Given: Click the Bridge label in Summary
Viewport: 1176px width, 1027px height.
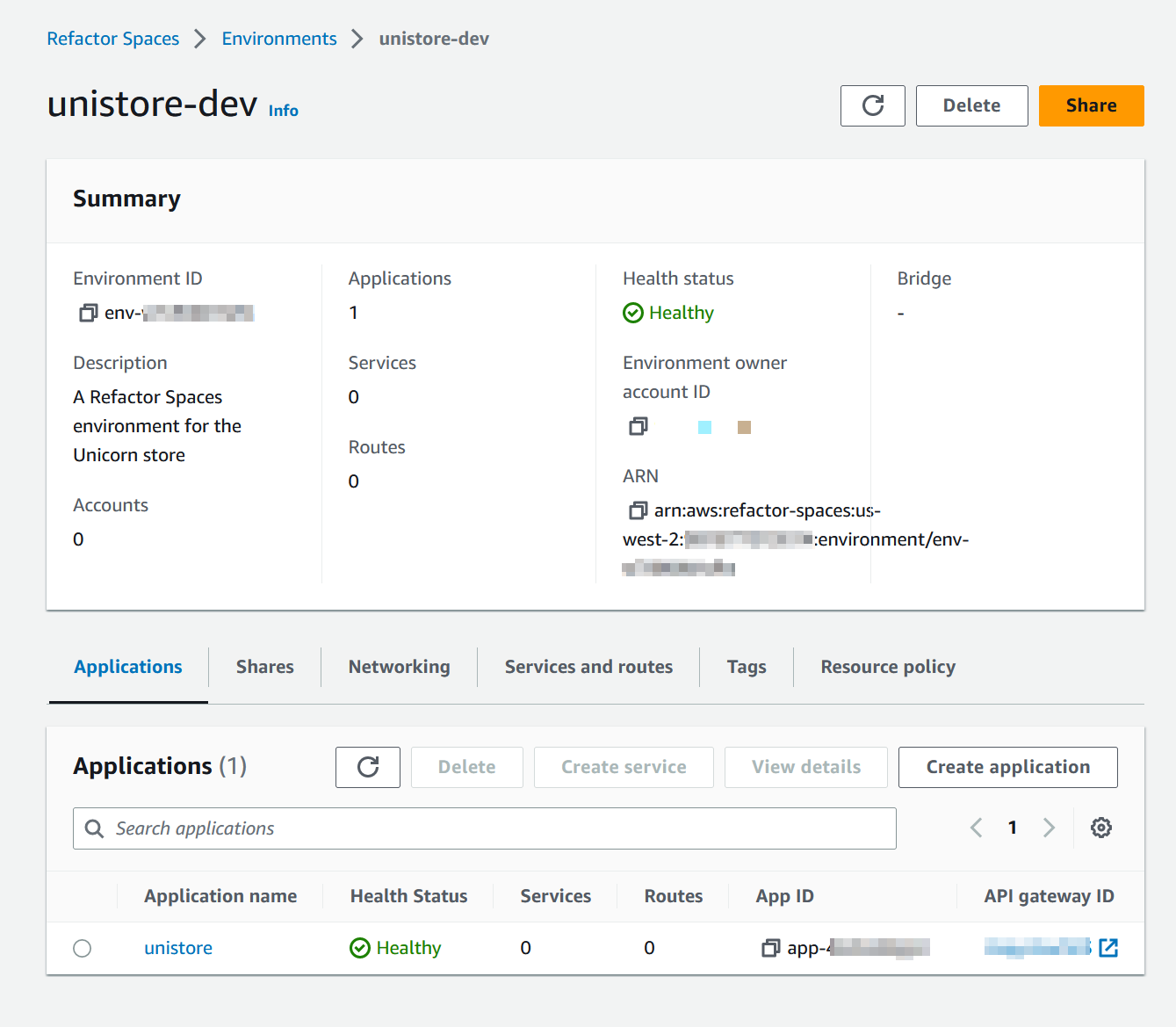Looking at the screenshot, I should coord(924,278).
